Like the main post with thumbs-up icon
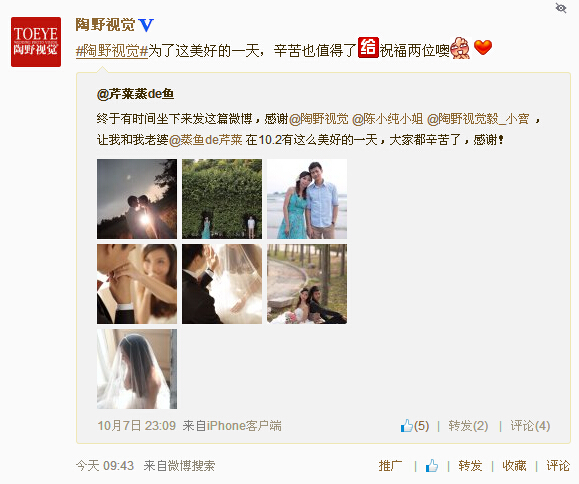 coord(432,466)
